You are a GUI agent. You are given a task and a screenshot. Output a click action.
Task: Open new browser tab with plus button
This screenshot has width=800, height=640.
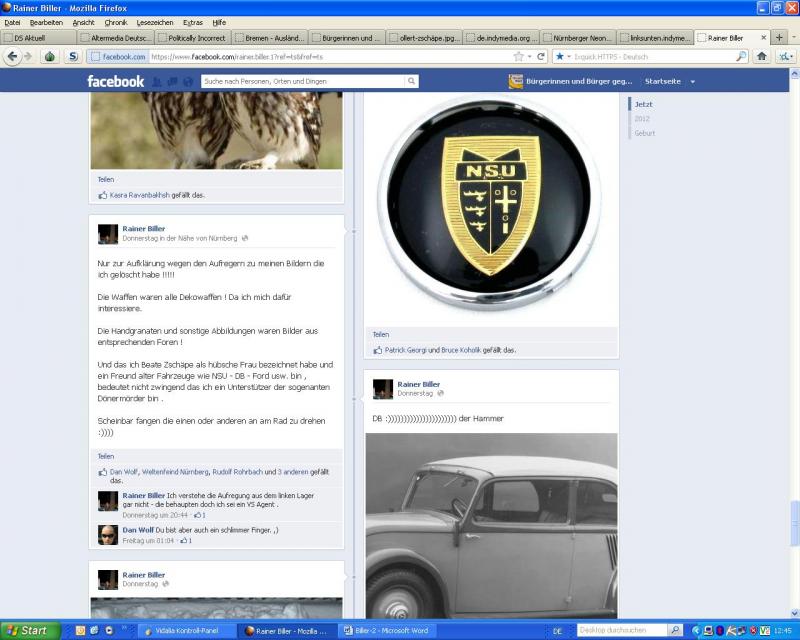coord(779,38)
